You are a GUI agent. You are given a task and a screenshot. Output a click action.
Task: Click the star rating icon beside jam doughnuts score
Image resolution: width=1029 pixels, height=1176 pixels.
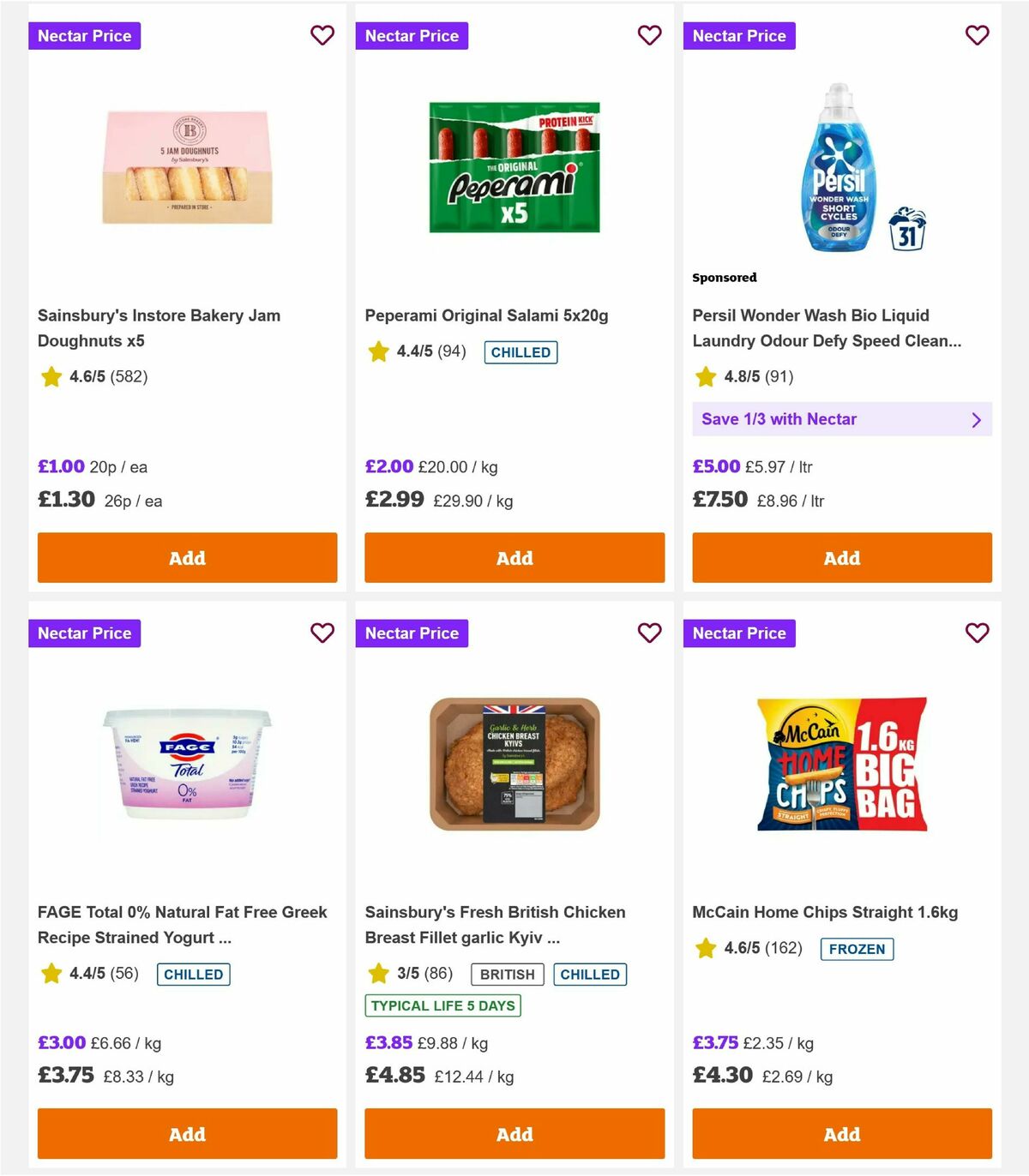click(50, 377)
